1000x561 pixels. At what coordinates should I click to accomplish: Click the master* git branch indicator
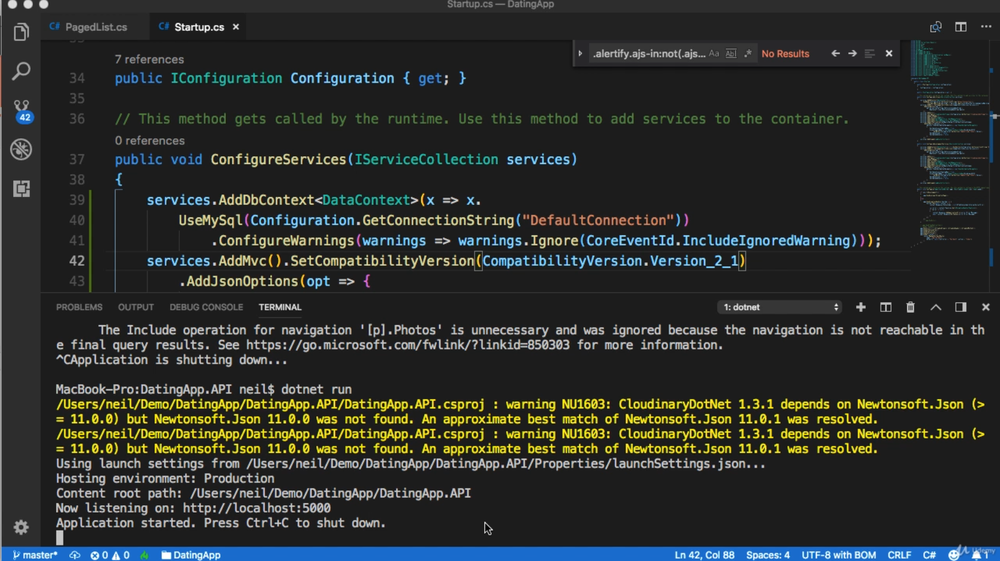pyautogui.click(x=35, y=555)
